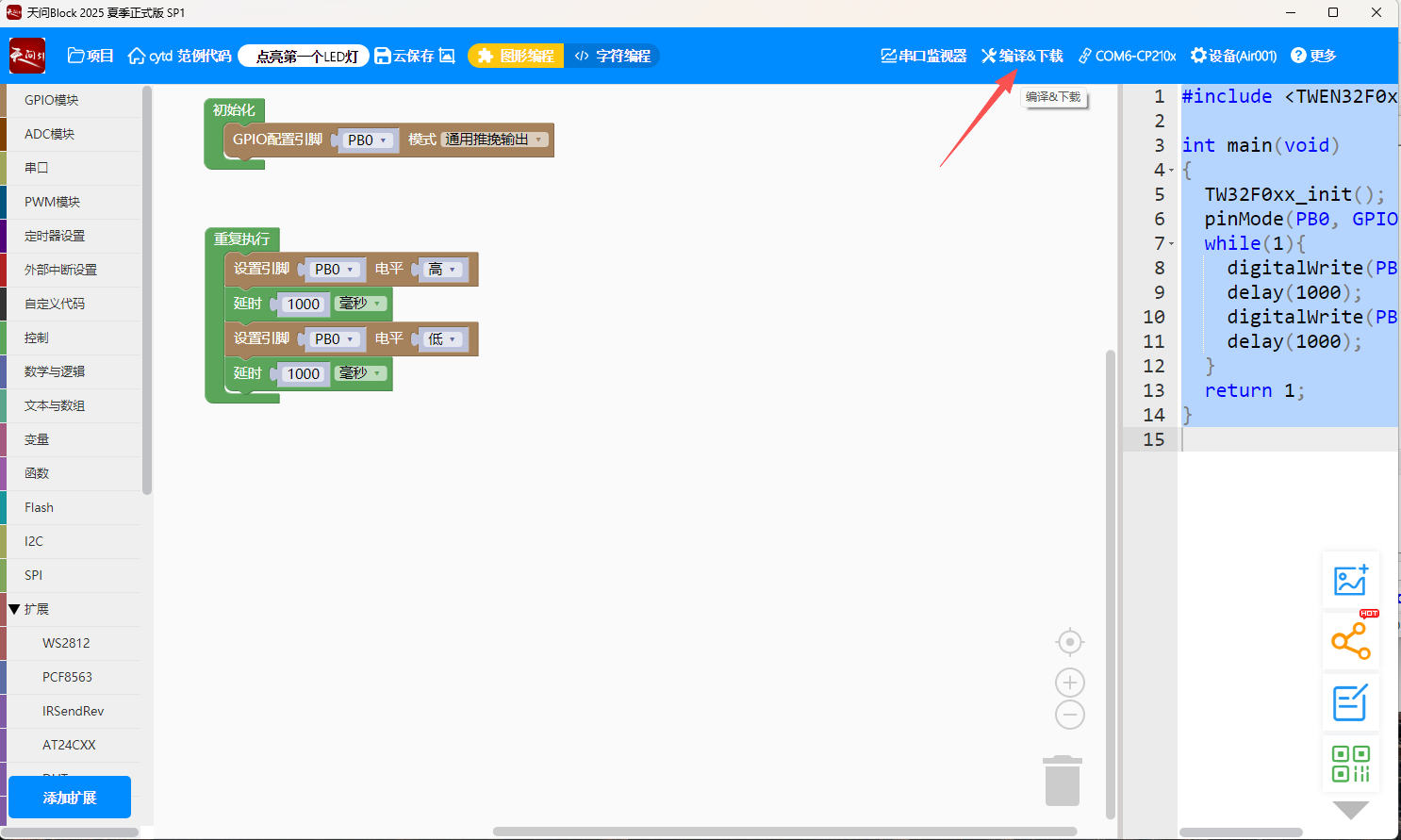This screenshot has width=1401, height=840.
Task: Open the 毫秒 unit dropdown in first delay
Action: point(361,304)
